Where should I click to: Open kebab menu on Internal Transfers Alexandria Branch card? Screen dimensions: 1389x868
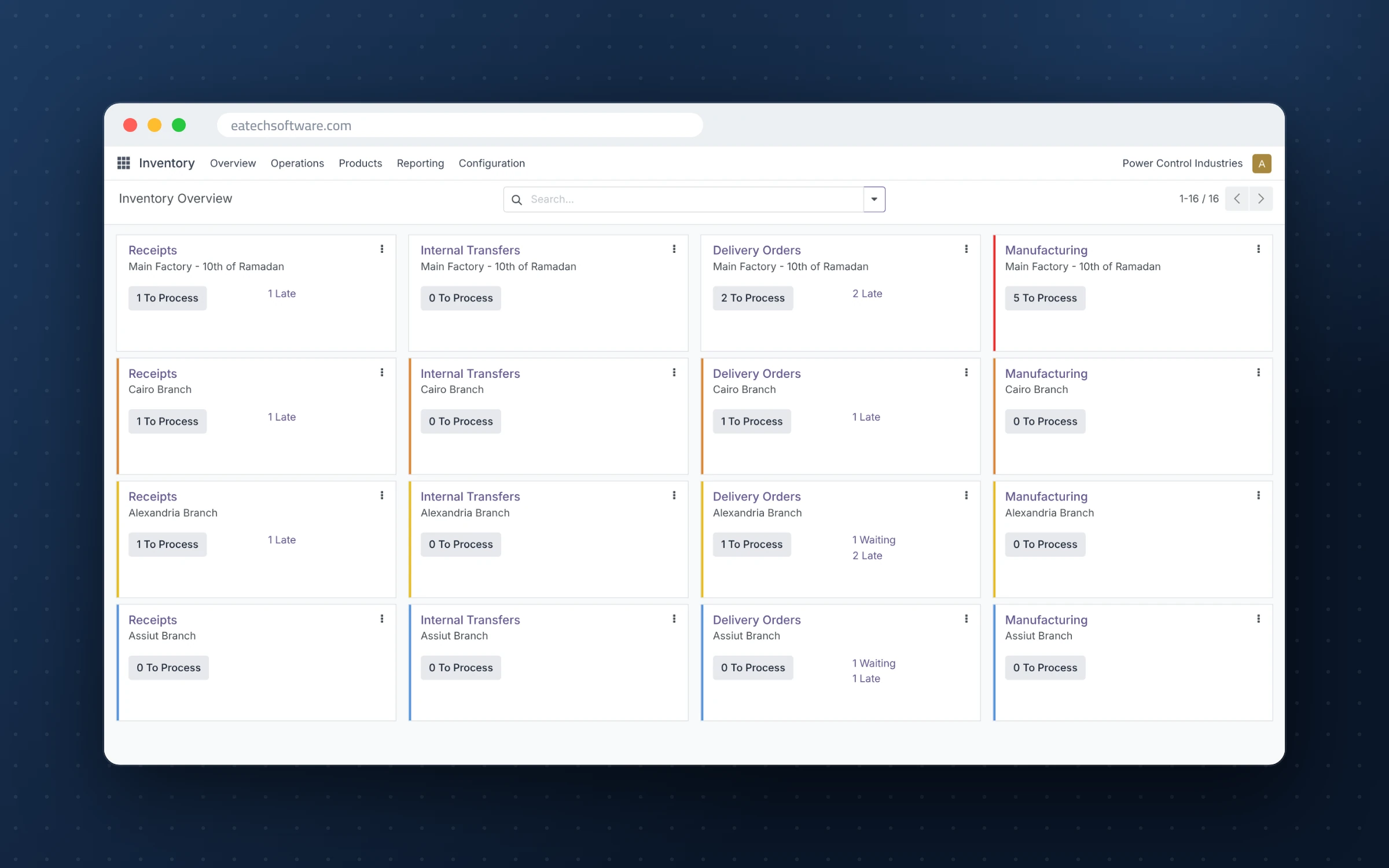pyautogui.click(x=674, y=495)
